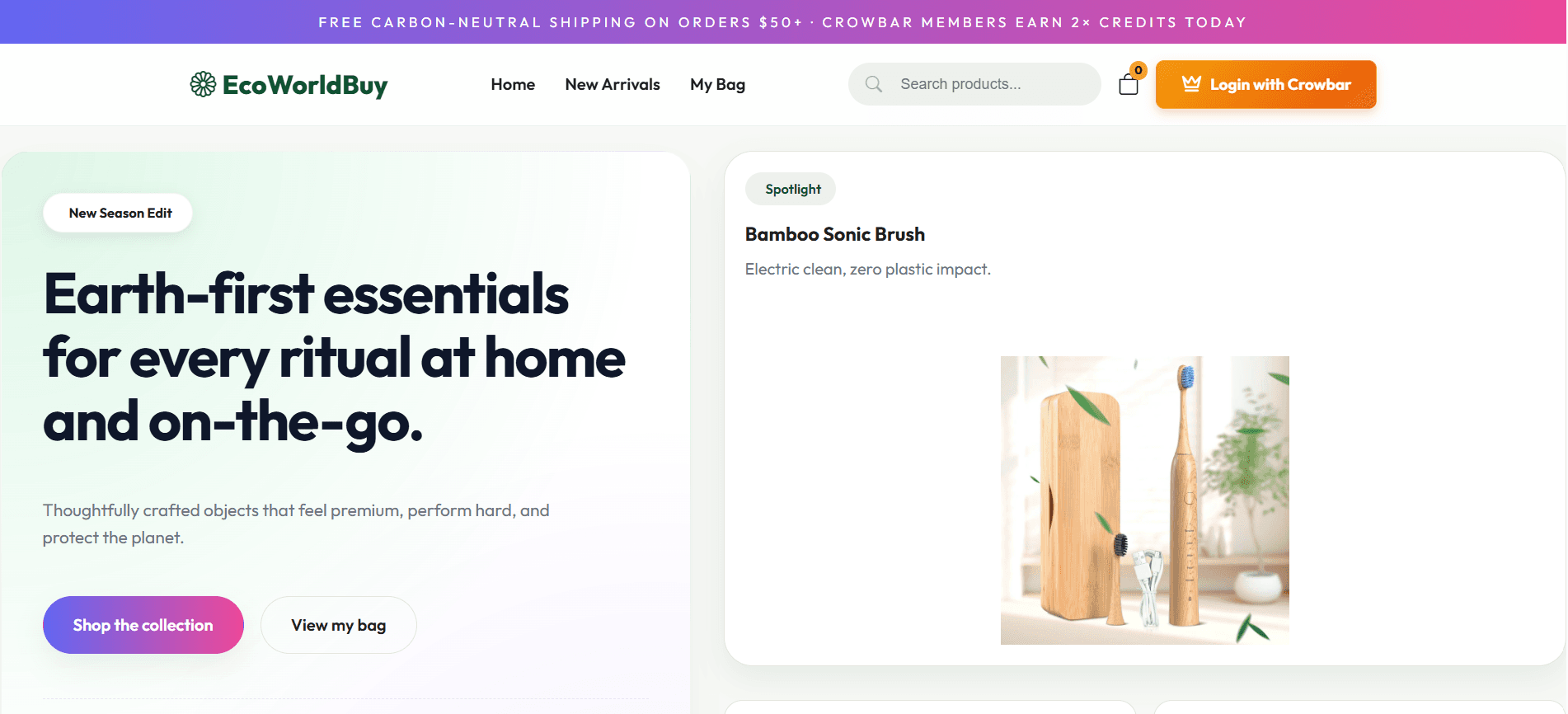
Task: Click the crown icon on the login button
Action: [x=1191, y=84]
